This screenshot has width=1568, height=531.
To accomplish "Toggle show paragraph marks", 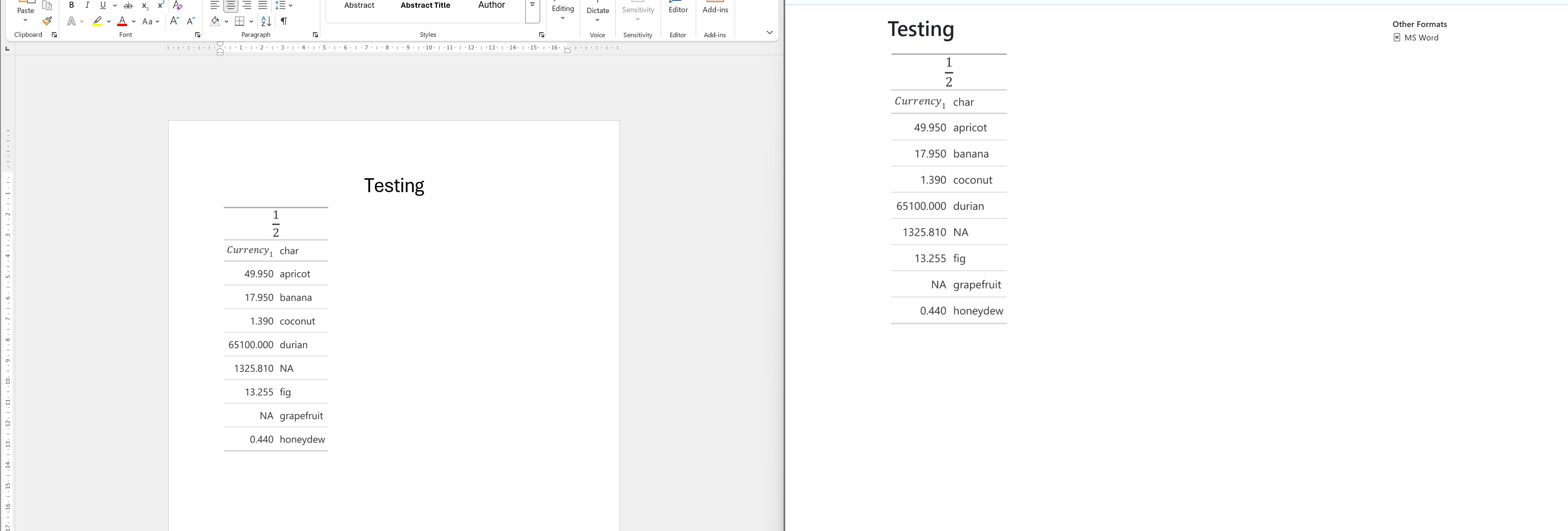I will pyautogui.click(x=284, y=21).
